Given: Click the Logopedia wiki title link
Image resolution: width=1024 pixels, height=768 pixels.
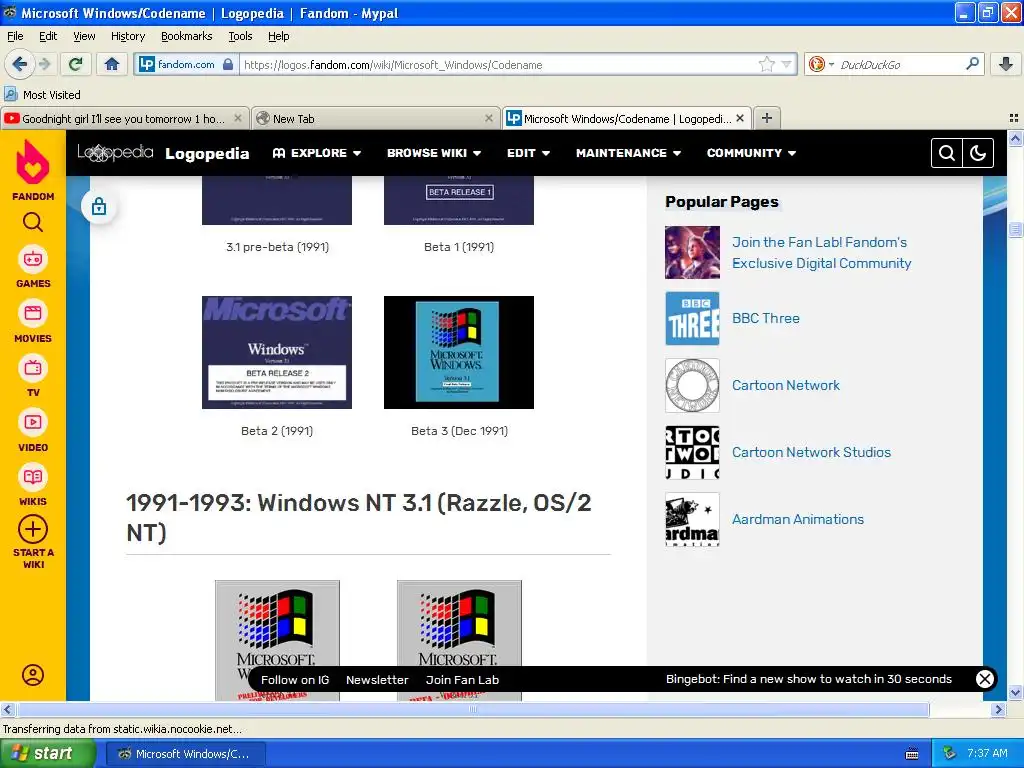Looking at the screenshot, I should tap(207, 153).
